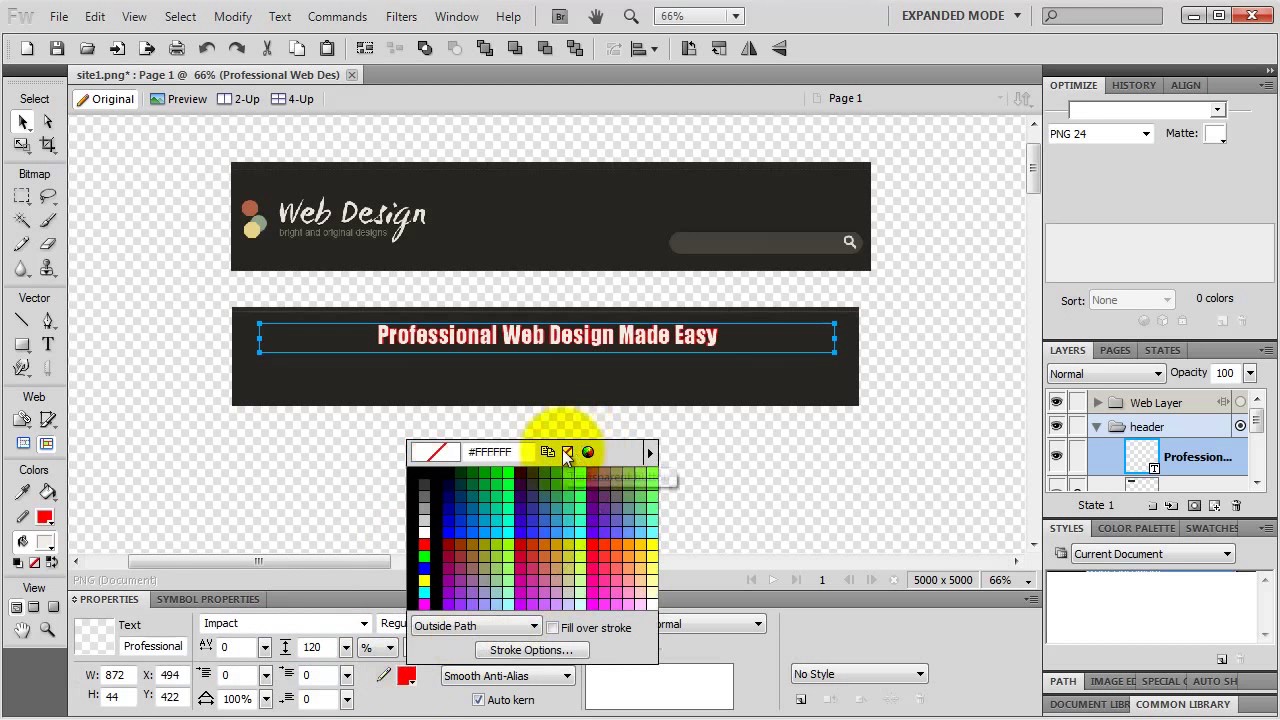Select the Text tool in Vector section
The width and height of the screenshot is (1280, 720).
coord(47,344)
